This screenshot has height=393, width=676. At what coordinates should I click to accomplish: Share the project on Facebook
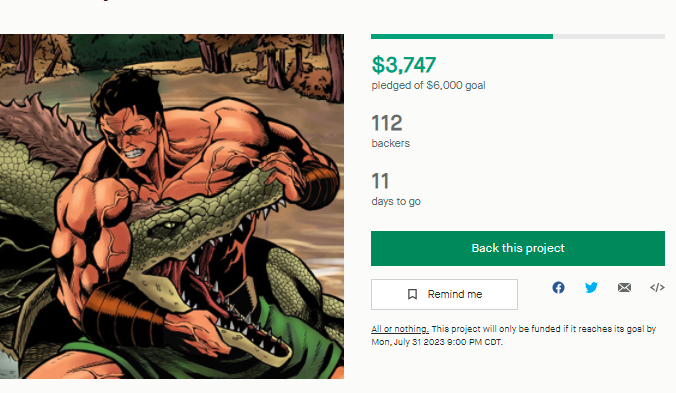[558, 287]
